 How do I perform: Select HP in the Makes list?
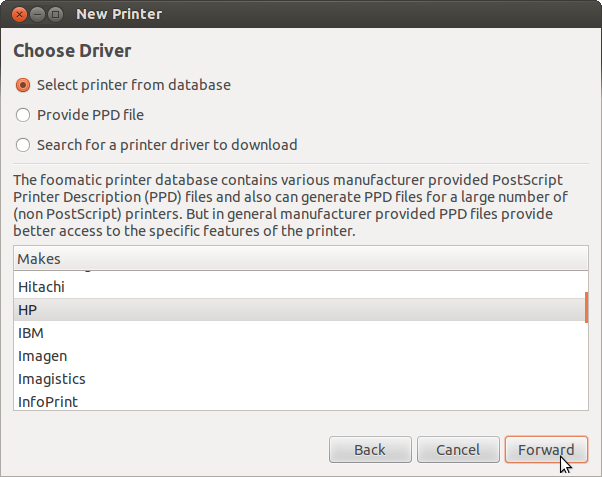[28, 310]
